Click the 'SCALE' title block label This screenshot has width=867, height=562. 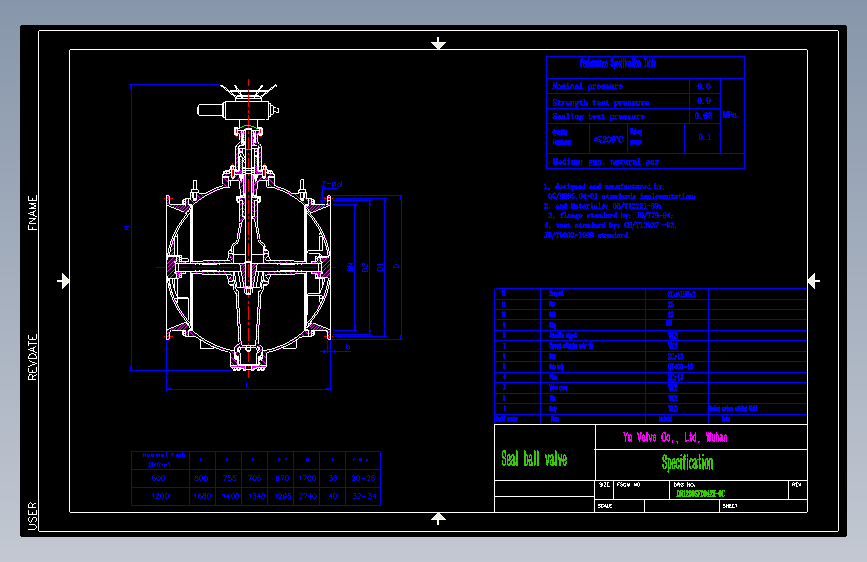coord(605,506)
